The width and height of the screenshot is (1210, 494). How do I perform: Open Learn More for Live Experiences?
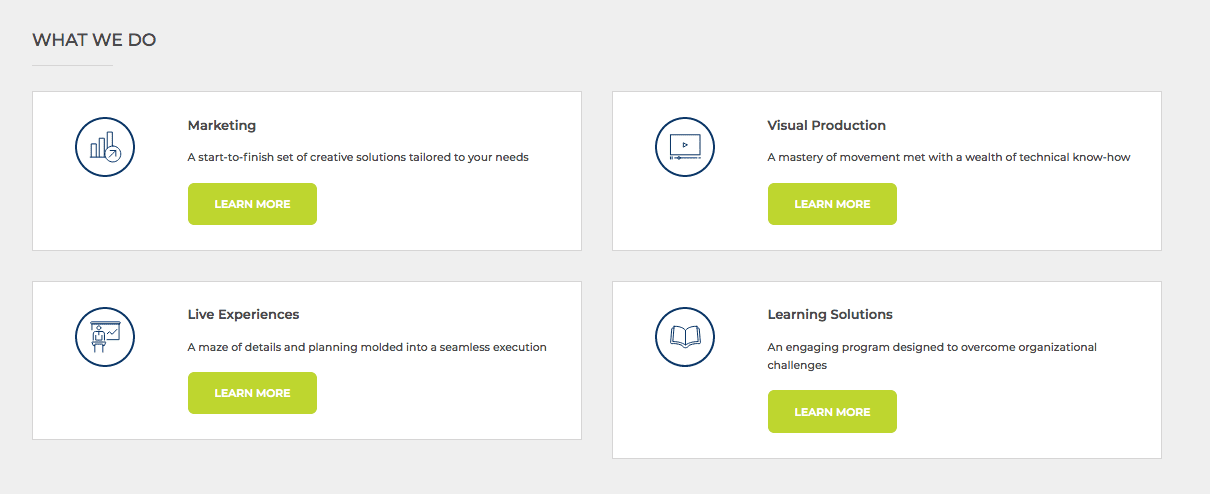[x=252, y=393]
